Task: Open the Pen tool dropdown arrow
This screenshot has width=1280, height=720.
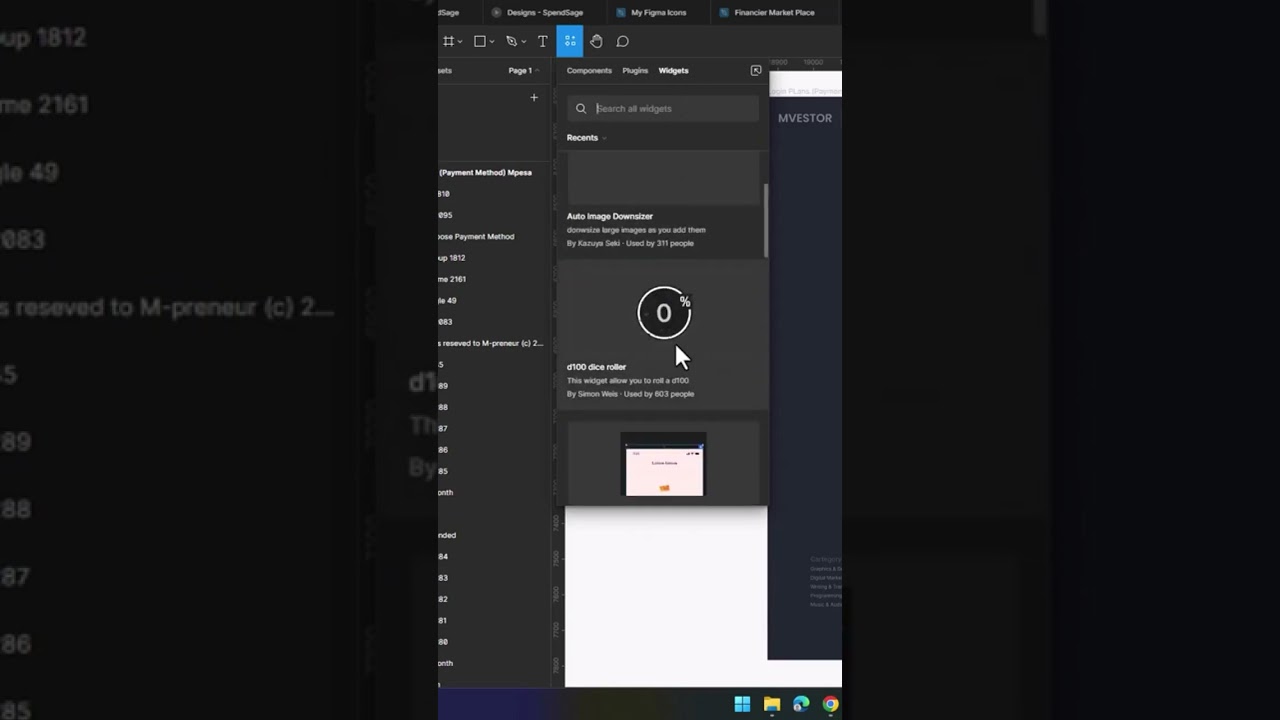Action: click(523, 42)
